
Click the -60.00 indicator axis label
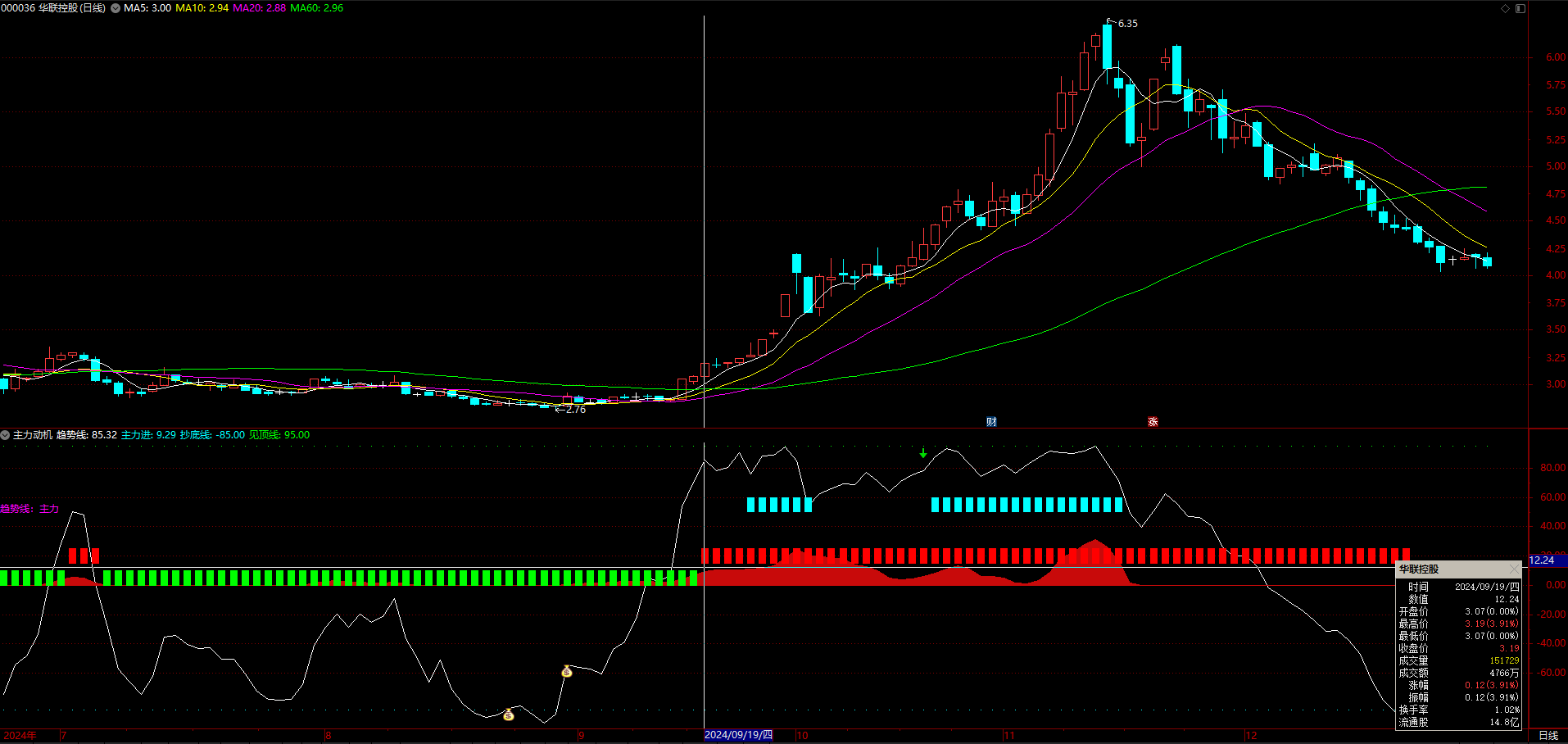tap(1551, 673)
